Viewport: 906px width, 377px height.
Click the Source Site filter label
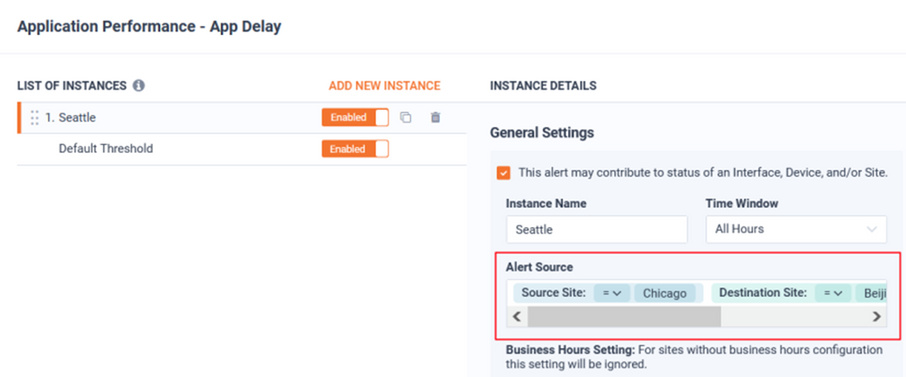pyautogui.click(x=554, y=293)
